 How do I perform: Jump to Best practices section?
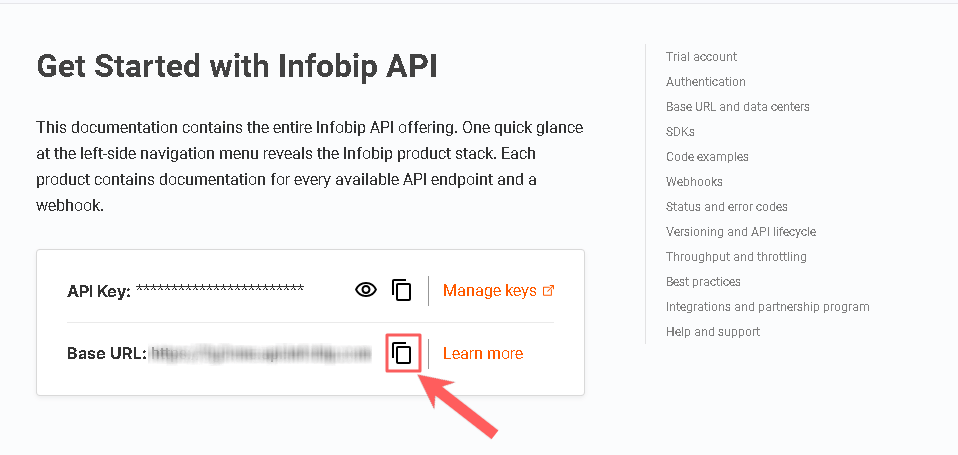coord(703,282)
